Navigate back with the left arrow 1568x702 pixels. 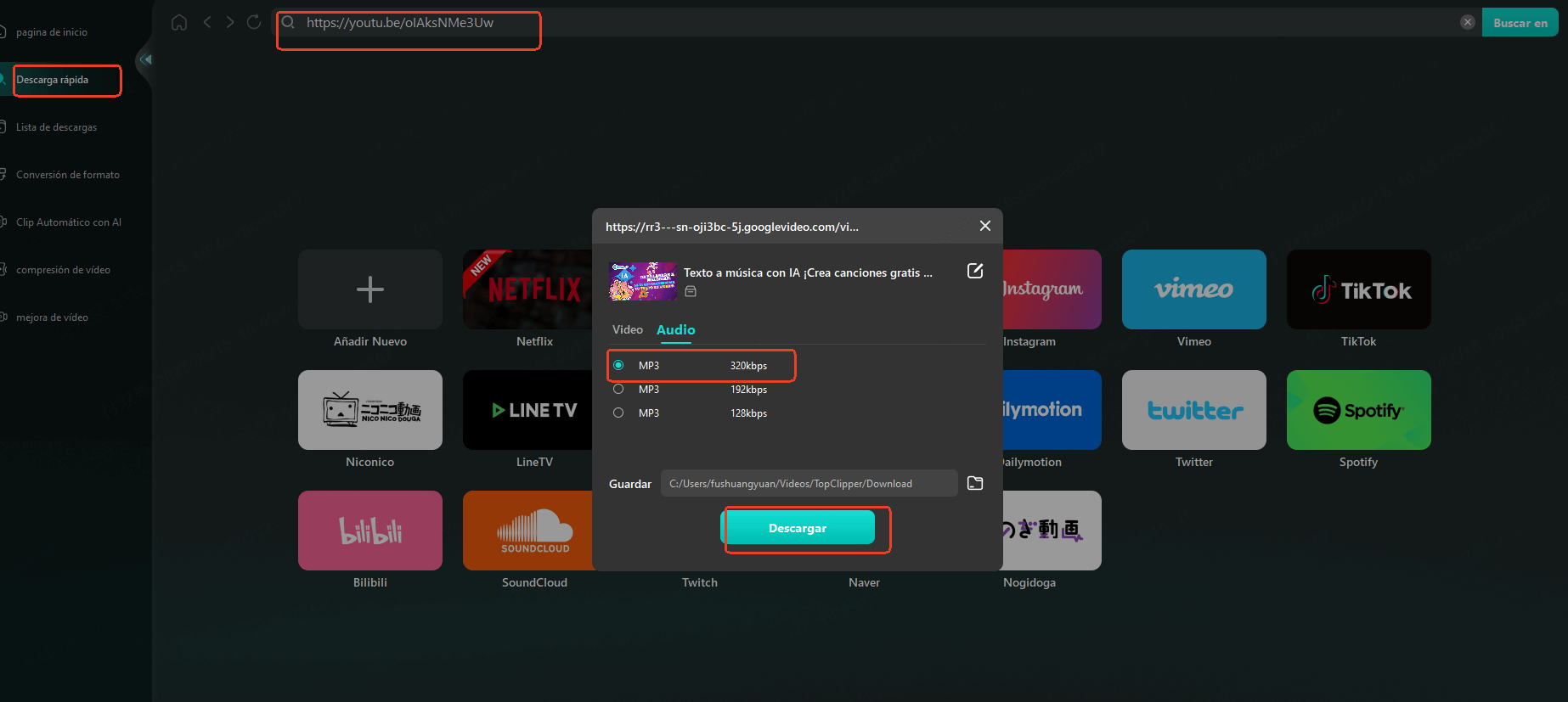point(207,22)
